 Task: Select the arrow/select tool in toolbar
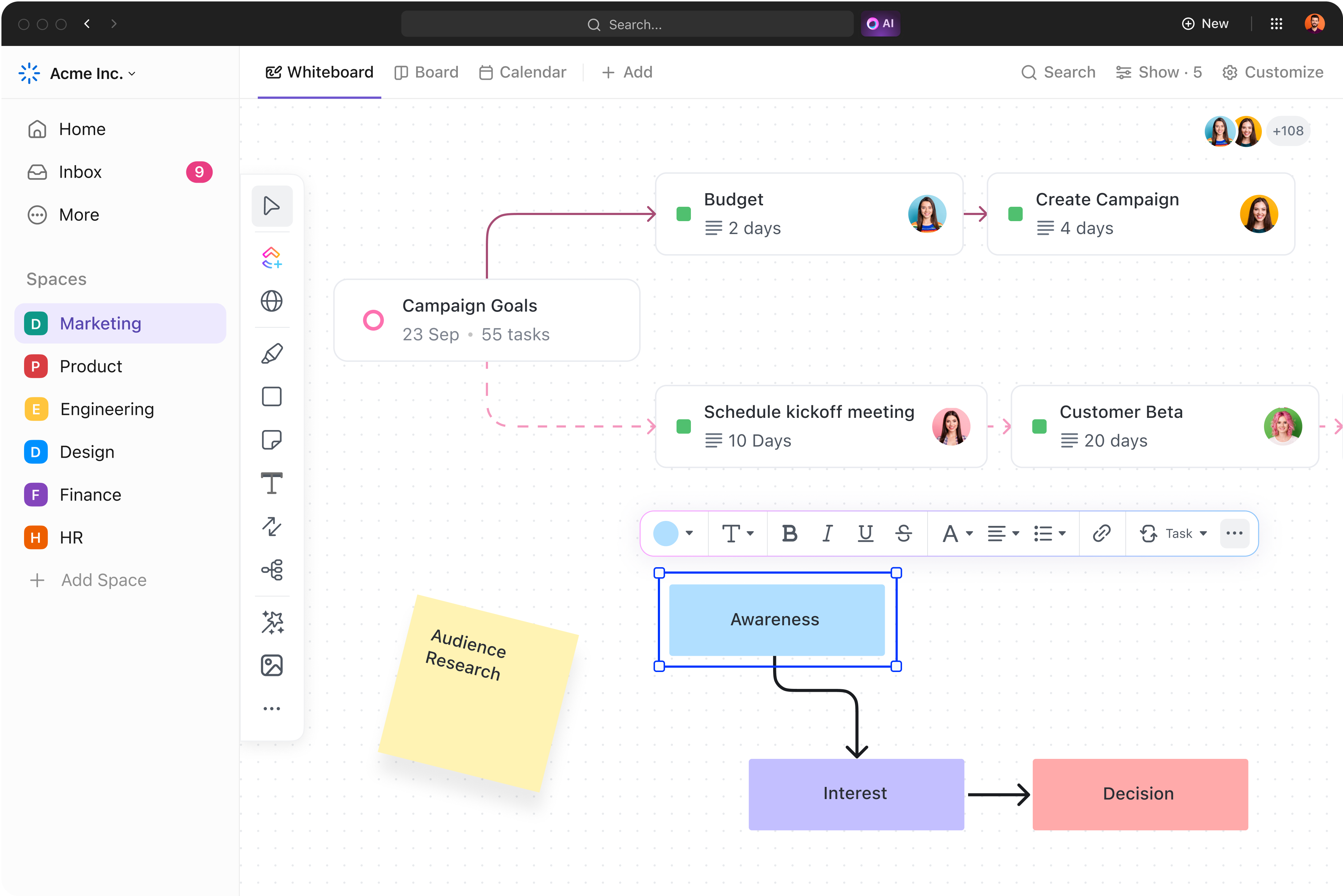(272, 206)
